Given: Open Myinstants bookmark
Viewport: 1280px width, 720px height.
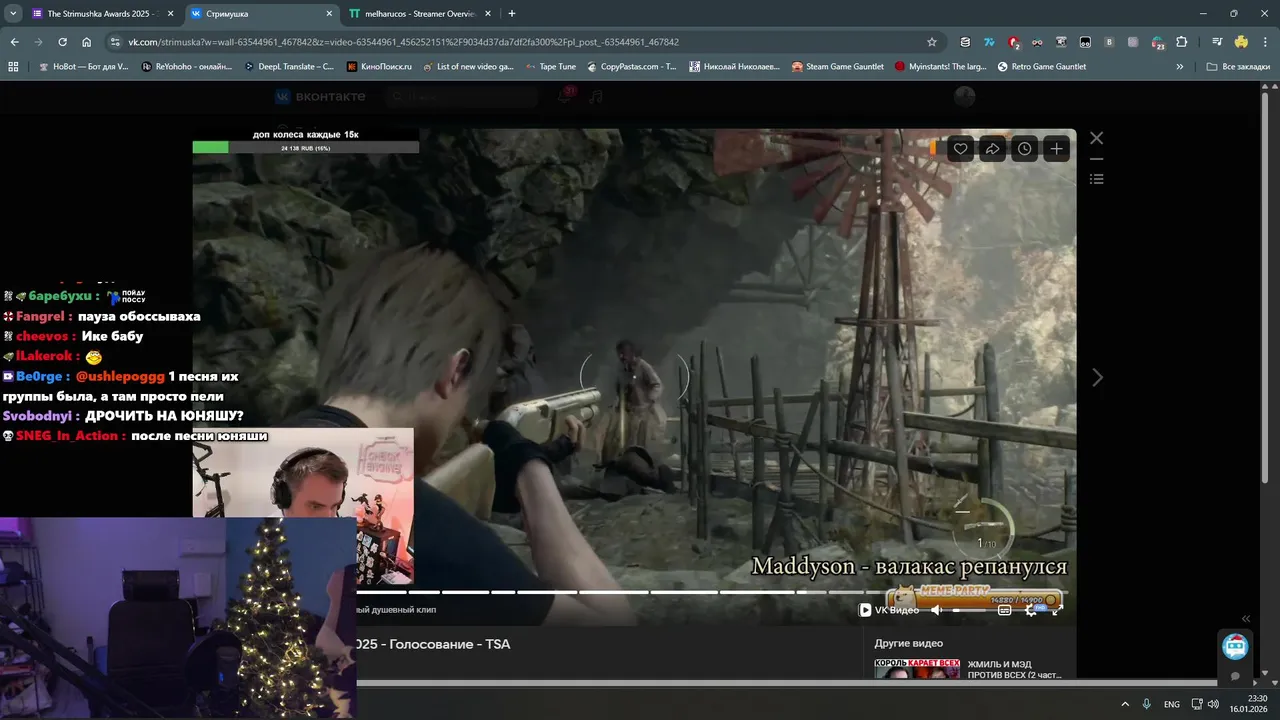Looking at the screenshot, I should pyautogui.click(x=940, y=67).
